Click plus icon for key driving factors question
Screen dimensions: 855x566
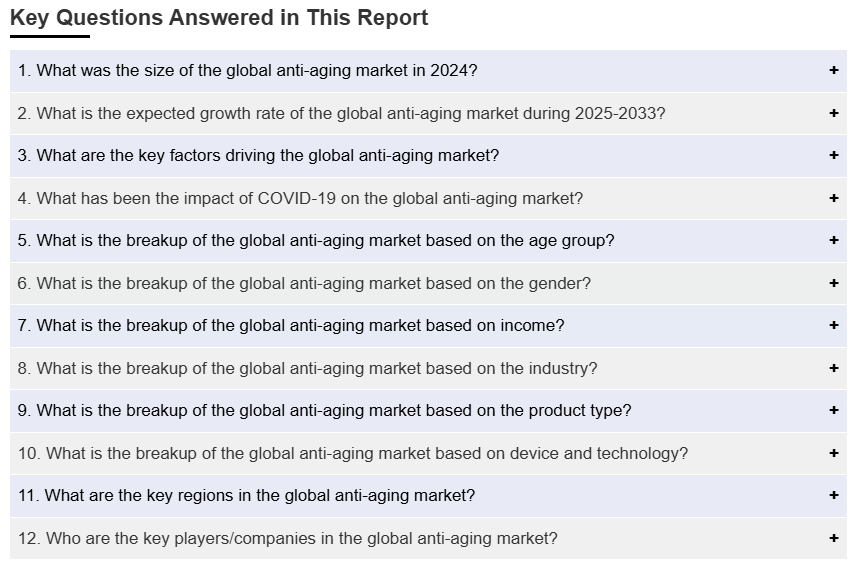point(833,156)
